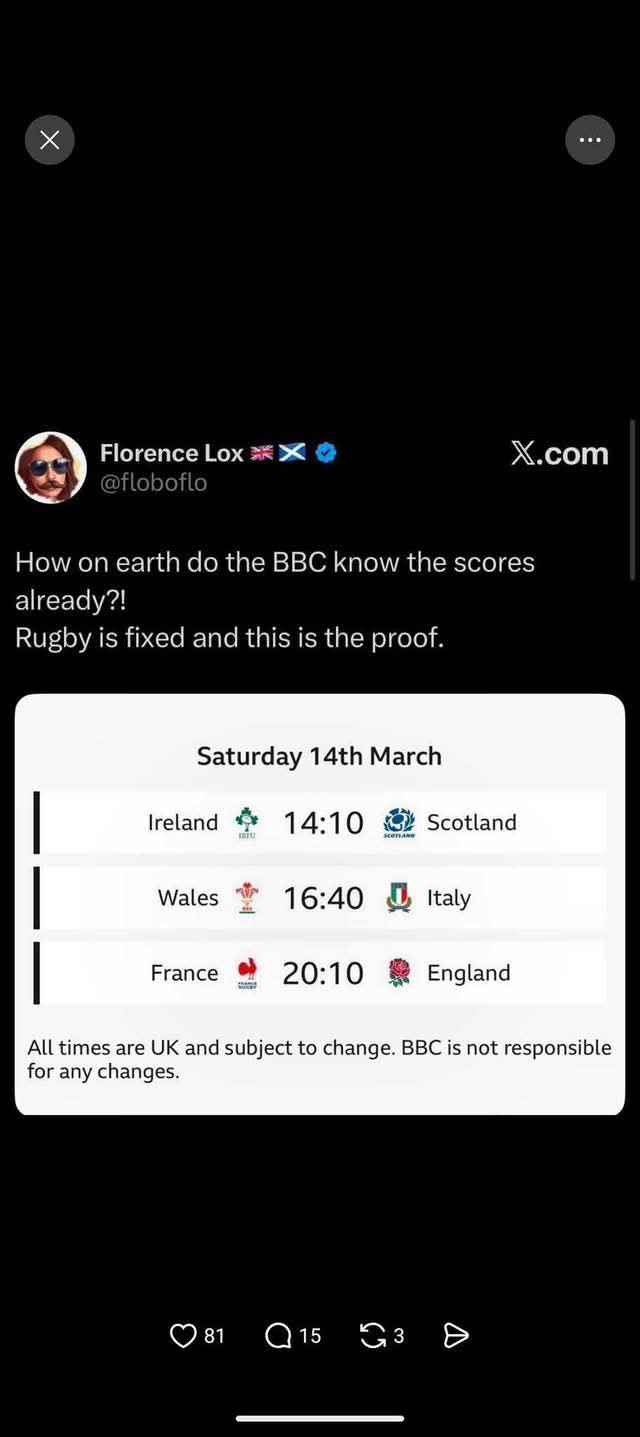This screenshot has height=1437, width=640.
Task: Select the Ireland vs Scotland fixture row
Action: tap(322, 822)
